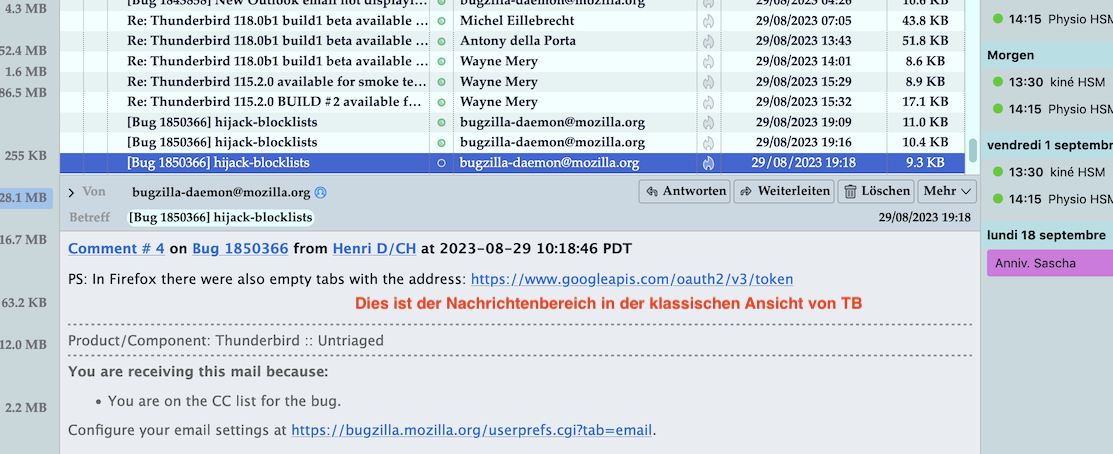Click junk icon for Antony della Porta message
The image size is (1113, 454).
[x=708, y=41]
